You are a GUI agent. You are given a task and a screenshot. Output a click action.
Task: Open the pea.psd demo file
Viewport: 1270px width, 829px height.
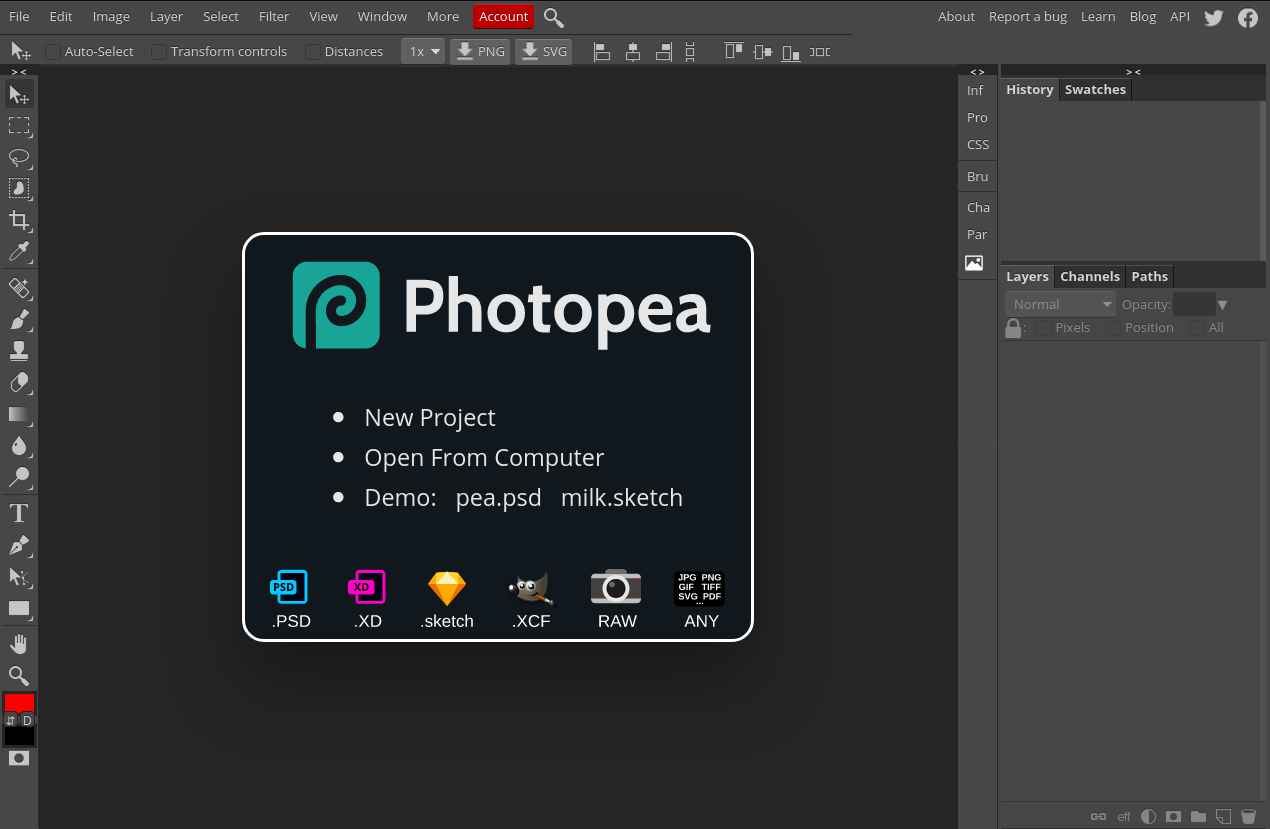tap(498, 498)
